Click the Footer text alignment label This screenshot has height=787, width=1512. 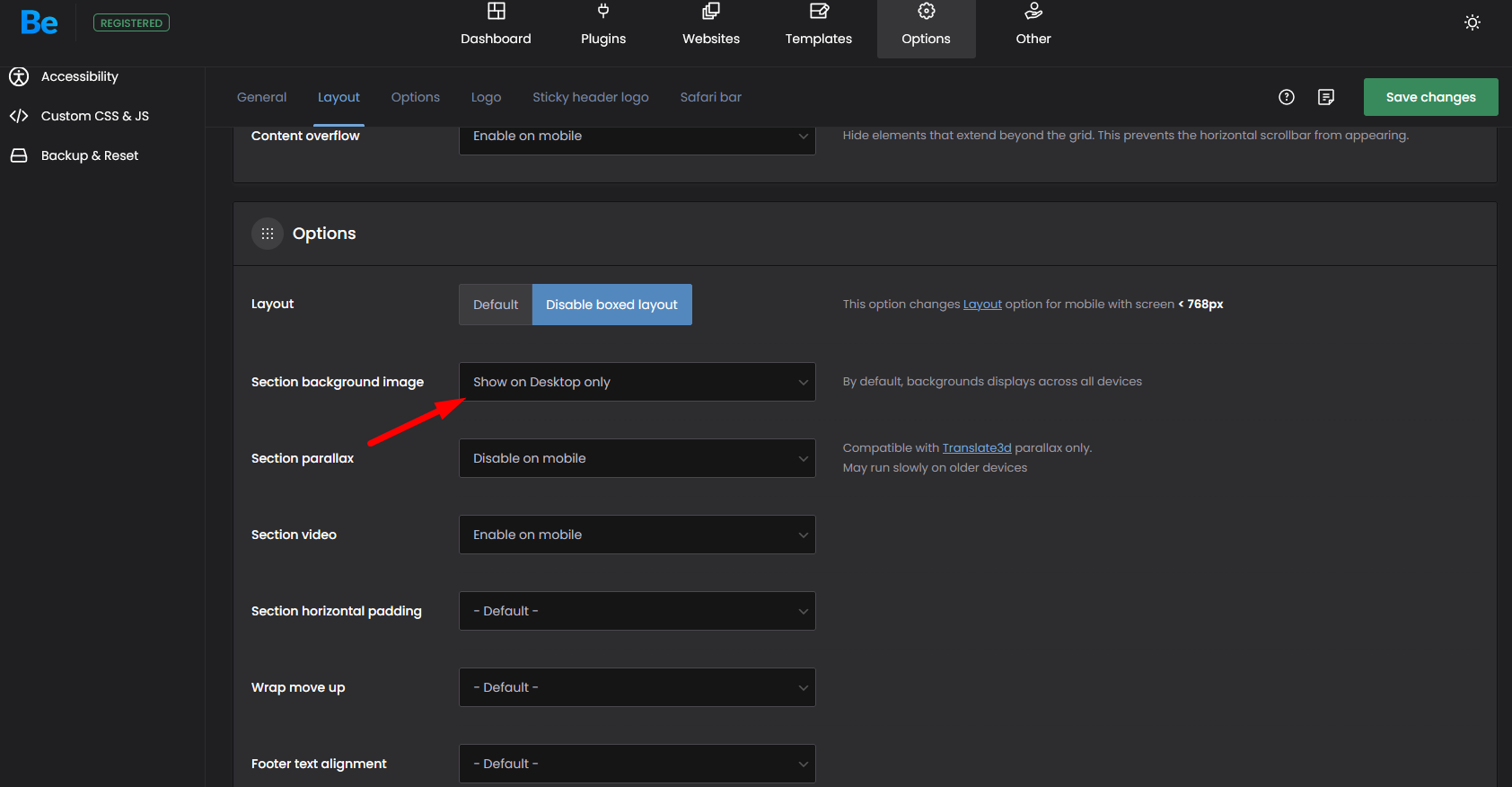click(x=319, y=764)
